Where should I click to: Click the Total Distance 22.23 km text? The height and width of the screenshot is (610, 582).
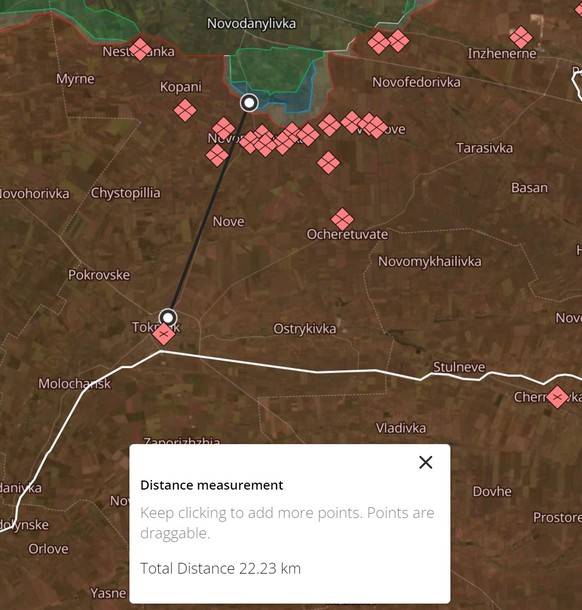click(221, 568)
